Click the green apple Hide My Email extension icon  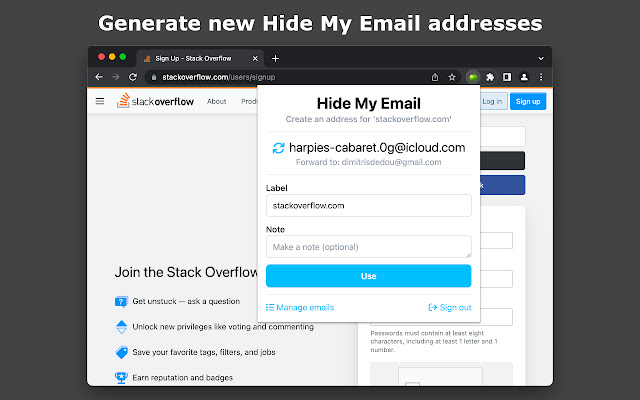(x=473, y=77)
